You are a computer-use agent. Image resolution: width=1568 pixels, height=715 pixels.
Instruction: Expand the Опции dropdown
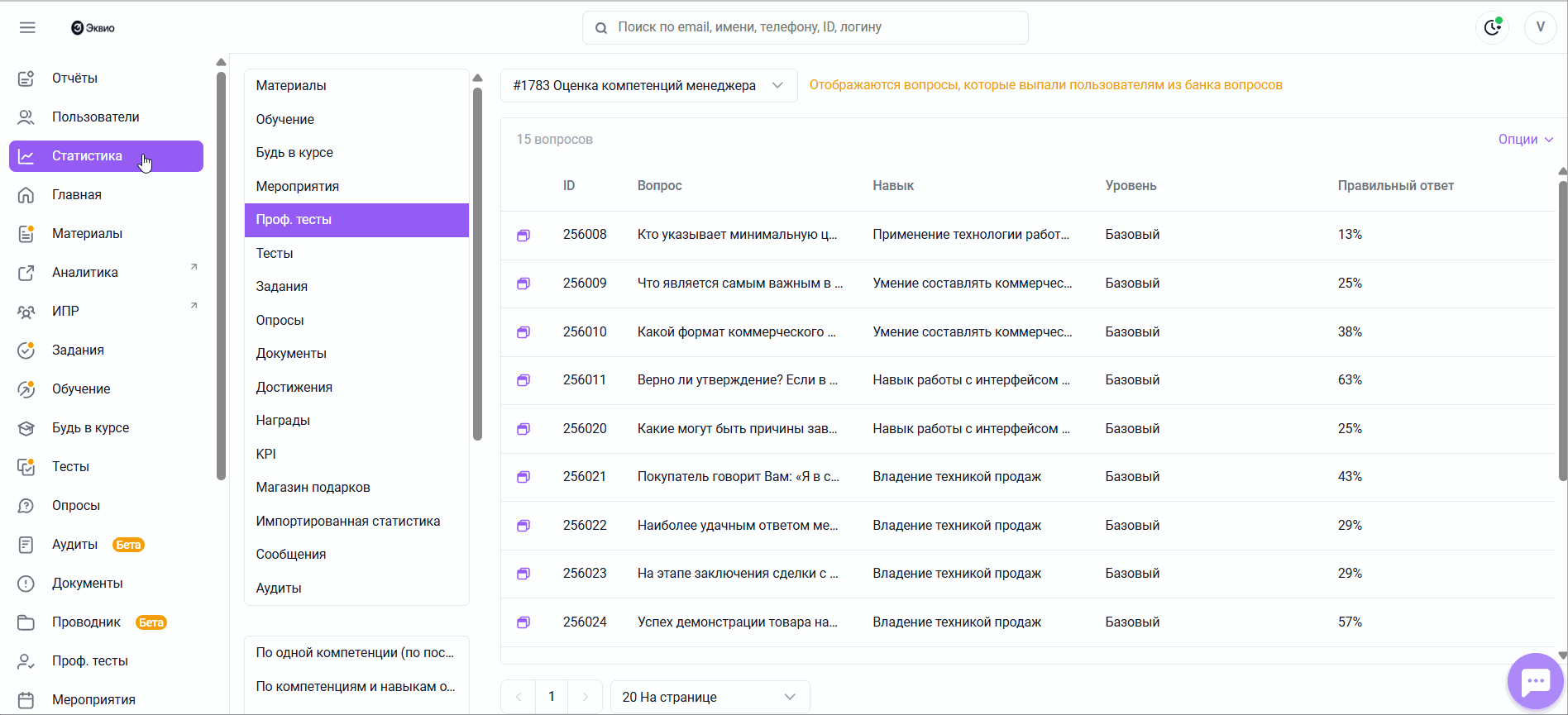pyautogui.click(x=1525, y=140)
